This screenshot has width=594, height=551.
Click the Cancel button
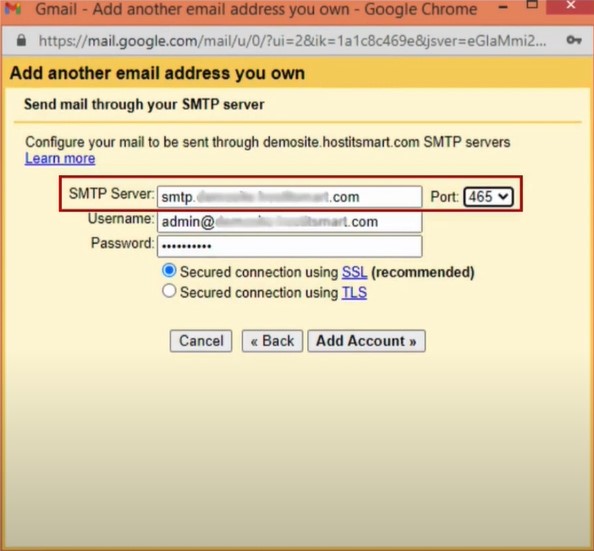(x=201, y=341)
